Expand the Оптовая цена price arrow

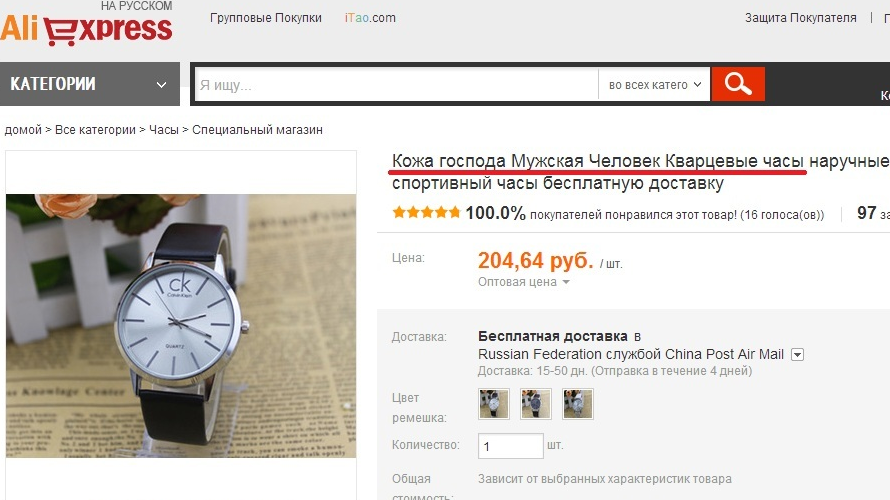(566, 282)
